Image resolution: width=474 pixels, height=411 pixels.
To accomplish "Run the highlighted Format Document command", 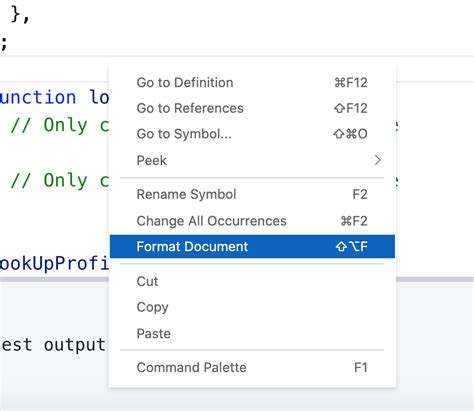I will [252, 247].
